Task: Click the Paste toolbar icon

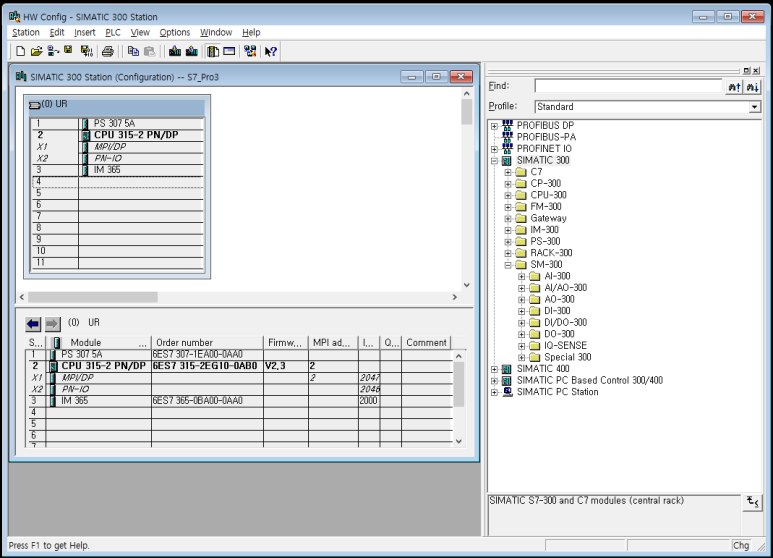Action: [x=149, y=51]
